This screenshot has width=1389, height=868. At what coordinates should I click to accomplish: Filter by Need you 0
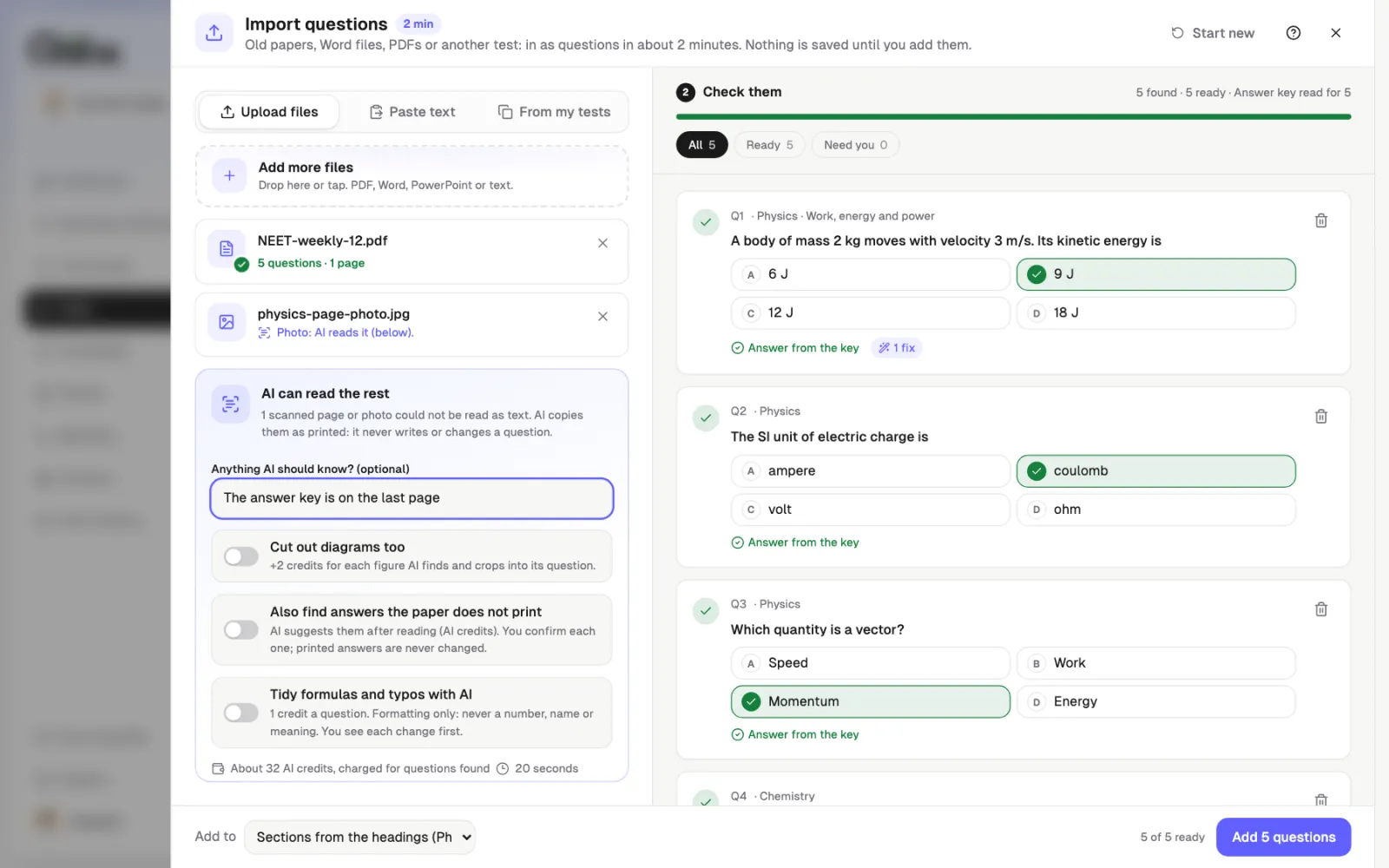coord(855,145)
